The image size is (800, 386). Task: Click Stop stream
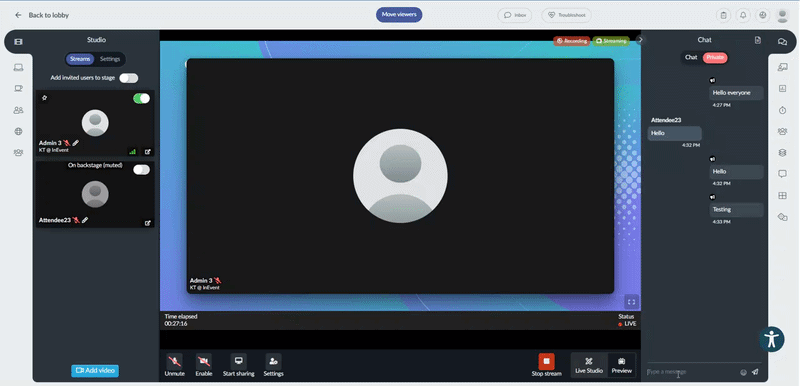point(546,366)
